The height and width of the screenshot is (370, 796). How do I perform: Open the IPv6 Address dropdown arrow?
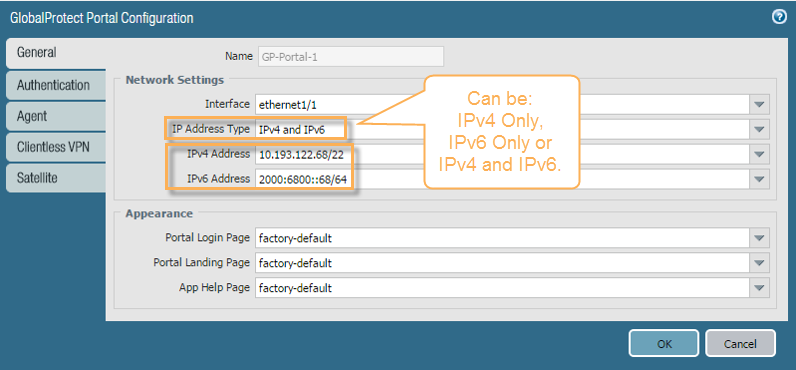pos(759,179)
